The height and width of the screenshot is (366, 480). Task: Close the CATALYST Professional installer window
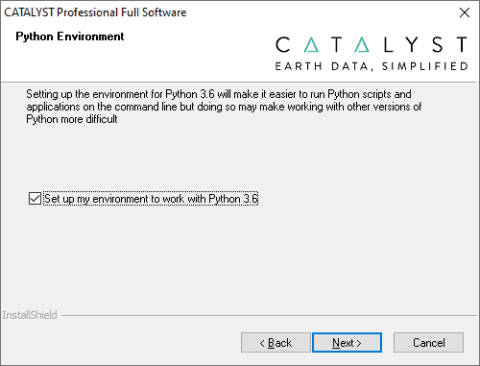(464, 13)
